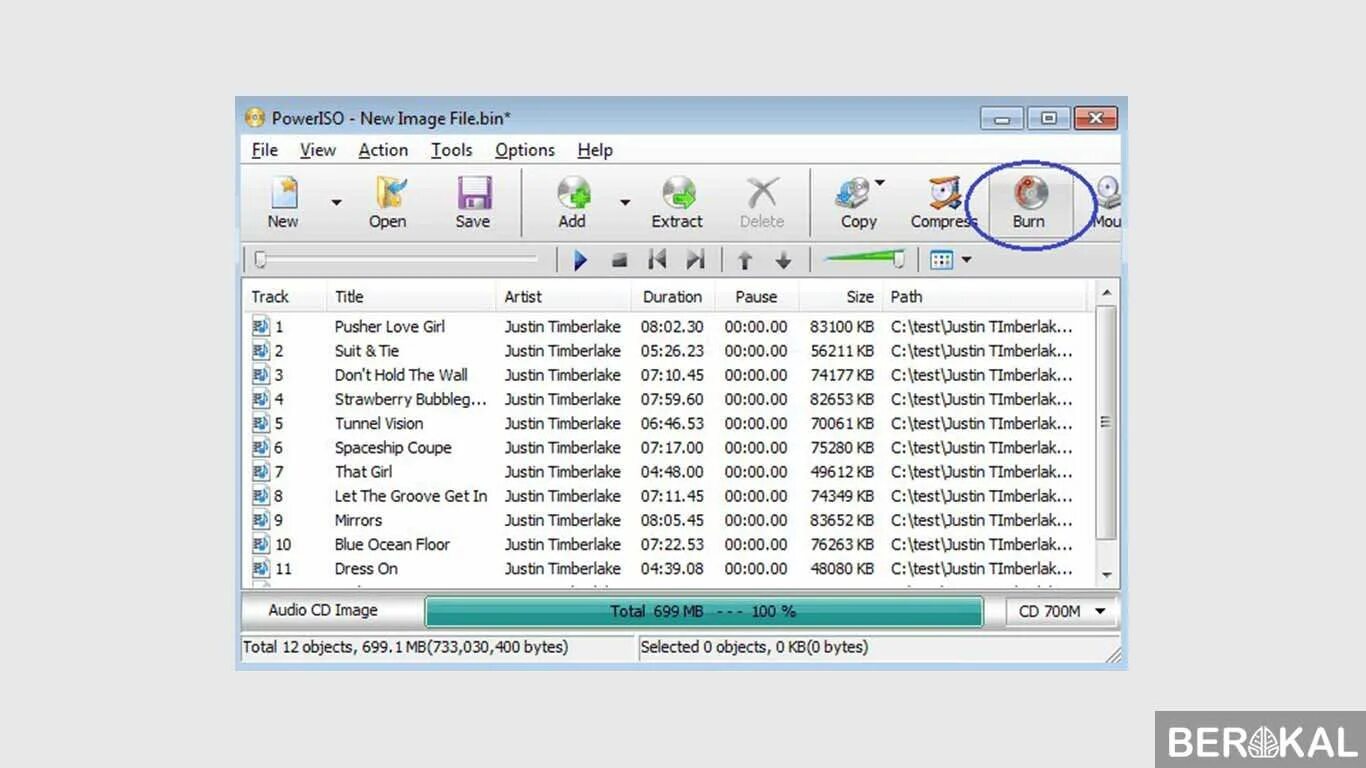Click the view mode grid icon
Screen dimensions: 1366x768
coord(941,261)
